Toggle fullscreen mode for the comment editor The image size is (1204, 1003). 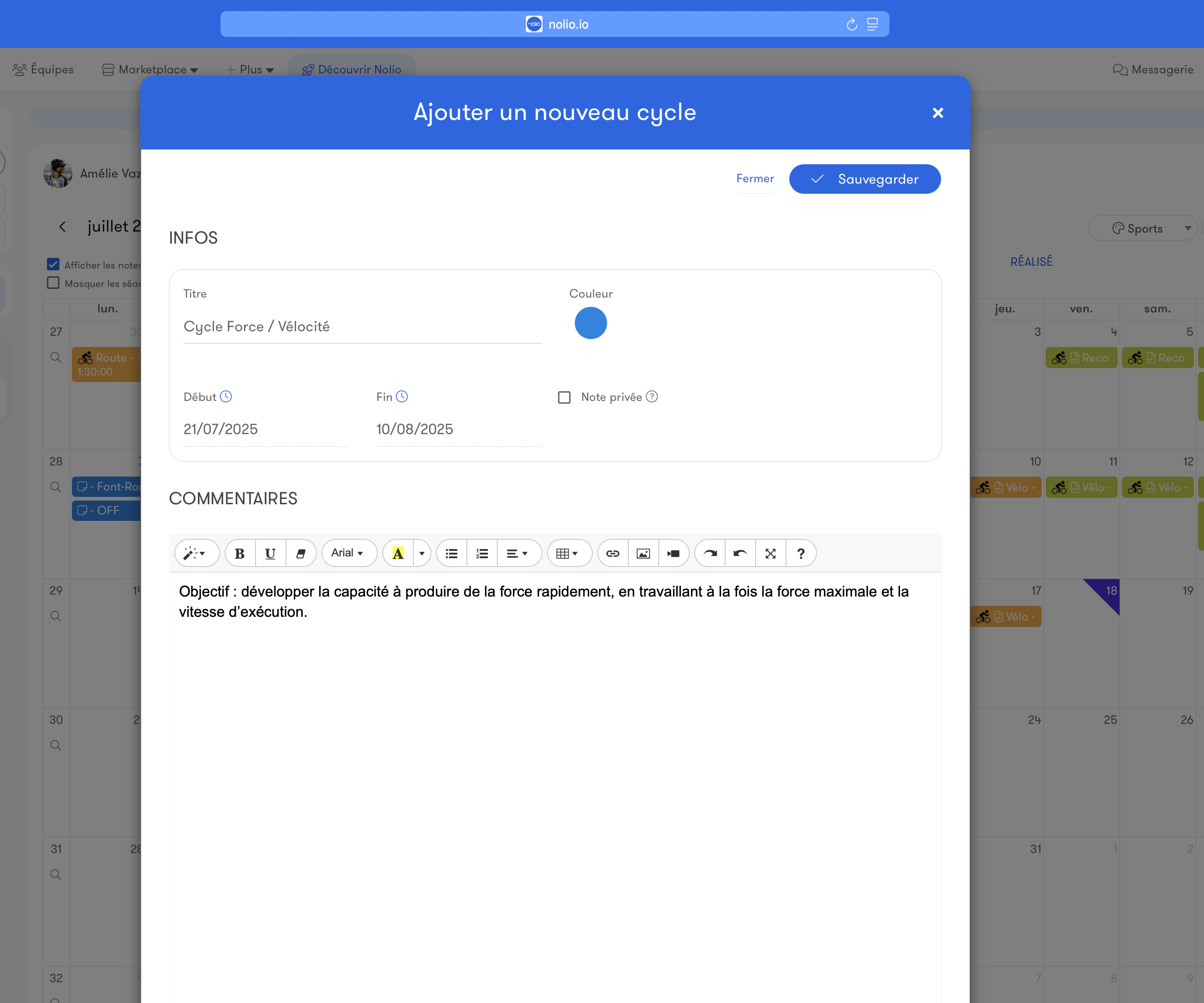pos(770,553)
